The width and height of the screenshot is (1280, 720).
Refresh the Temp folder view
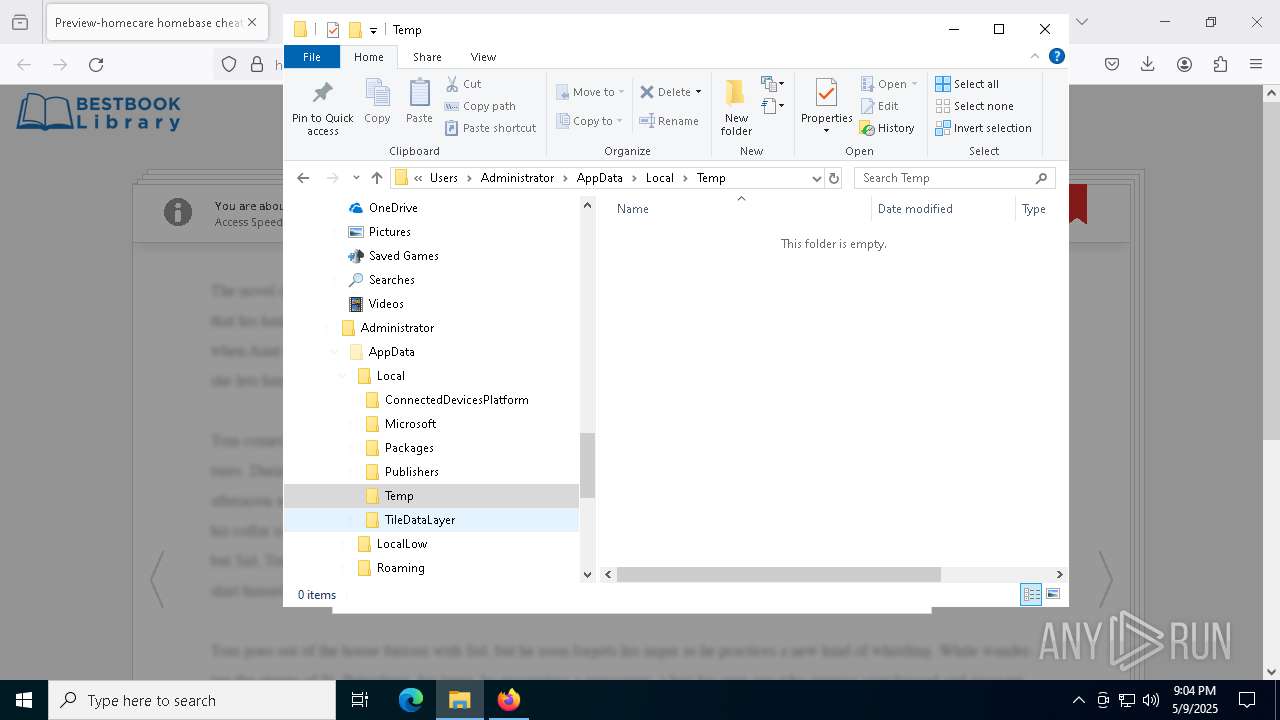point(835,178)
